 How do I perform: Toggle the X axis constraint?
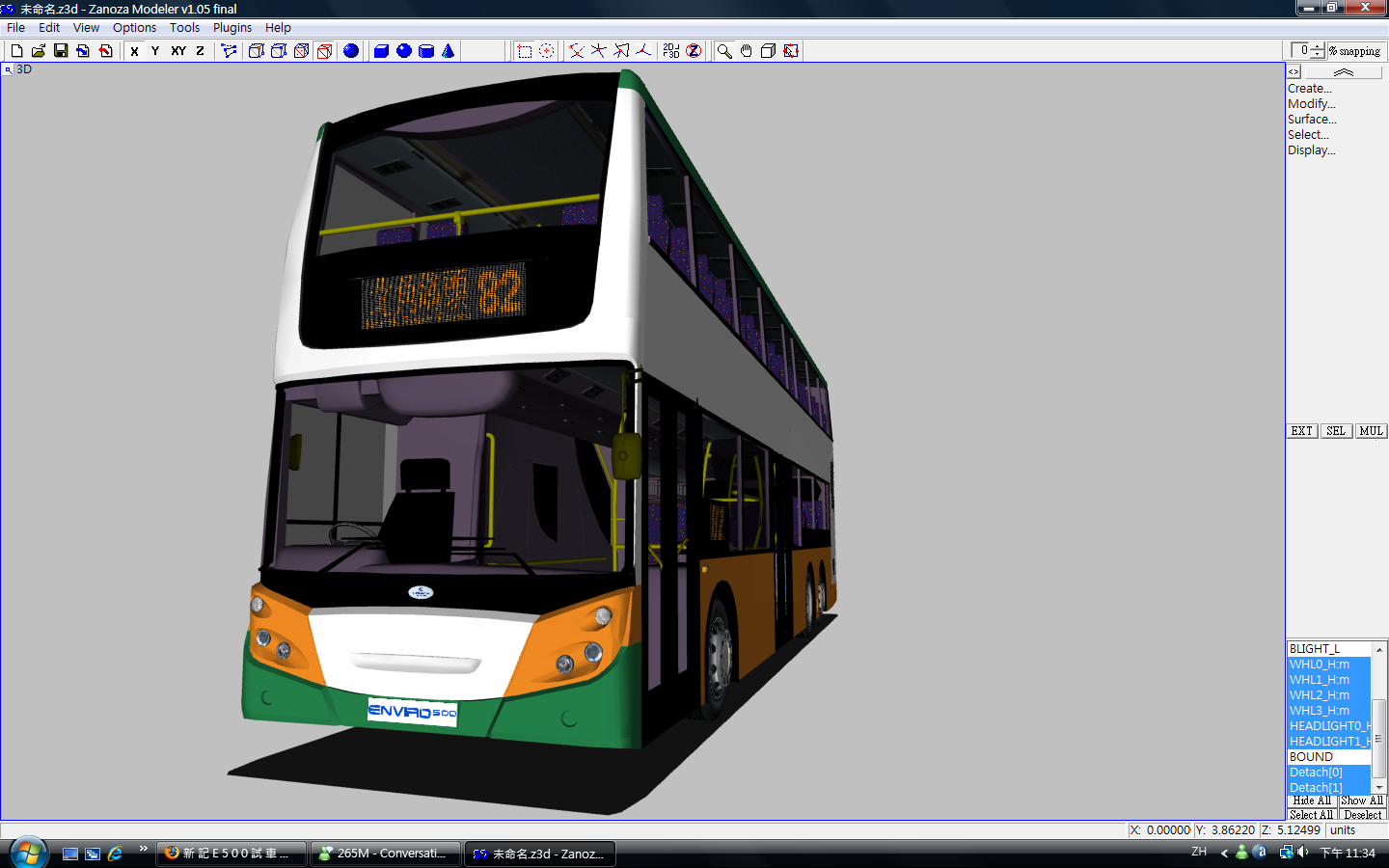click(x=134, y=51)
